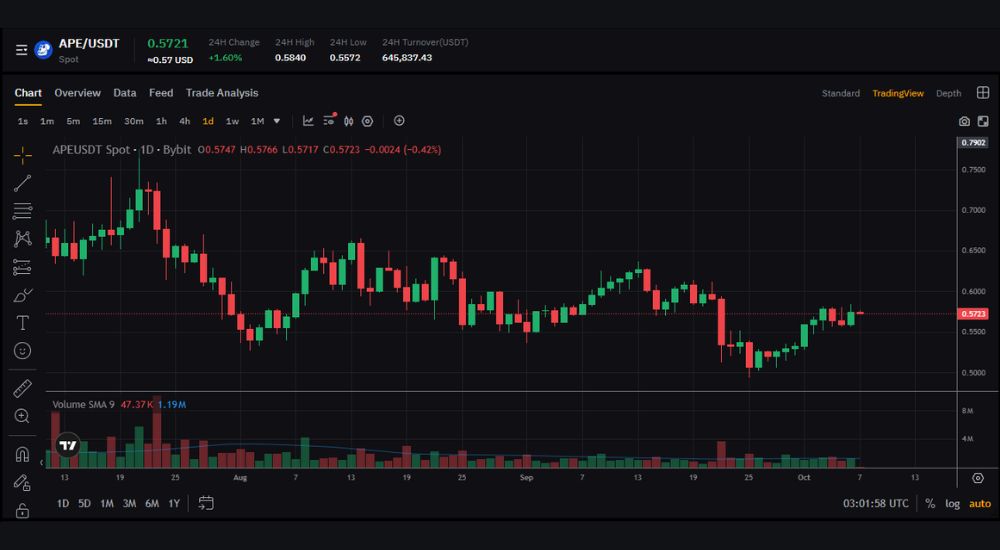The width and height of the screenshot is (1000, 550).
Task: Choose the text annotation tool
Action: coord(22,323)
